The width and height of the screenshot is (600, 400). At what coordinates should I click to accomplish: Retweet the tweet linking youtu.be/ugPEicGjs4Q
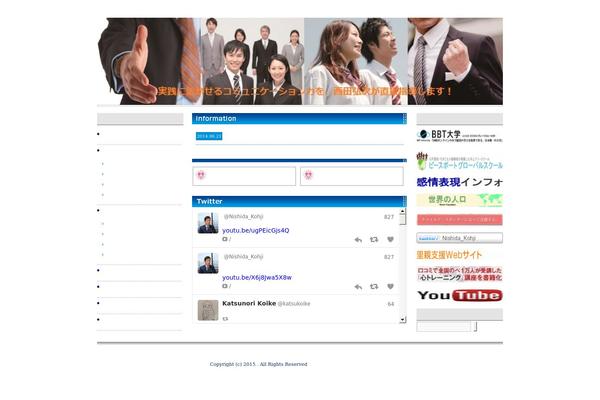pos(374,240)
